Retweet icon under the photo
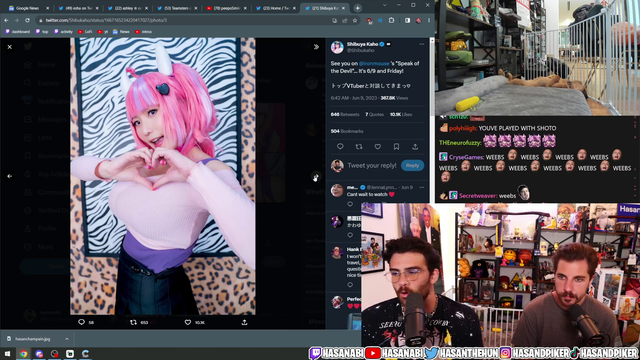The height and width of the screenshot is (360, 640). [x=133, y=322]
